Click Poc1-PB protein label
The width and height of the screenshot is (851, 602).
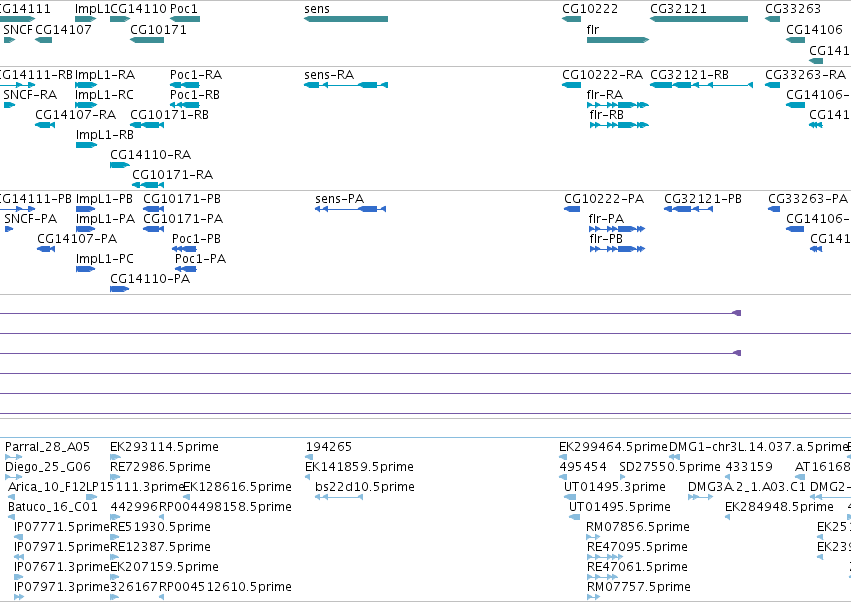click(x=196, y=239)
